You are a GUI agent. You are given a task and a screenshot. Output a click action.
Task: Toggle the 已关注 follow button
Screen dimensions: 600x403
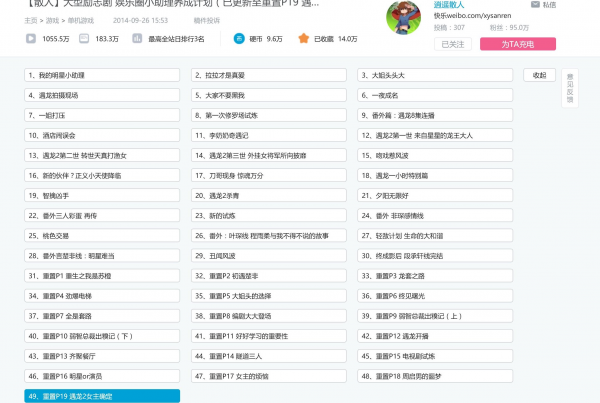[x=455, y=44]
